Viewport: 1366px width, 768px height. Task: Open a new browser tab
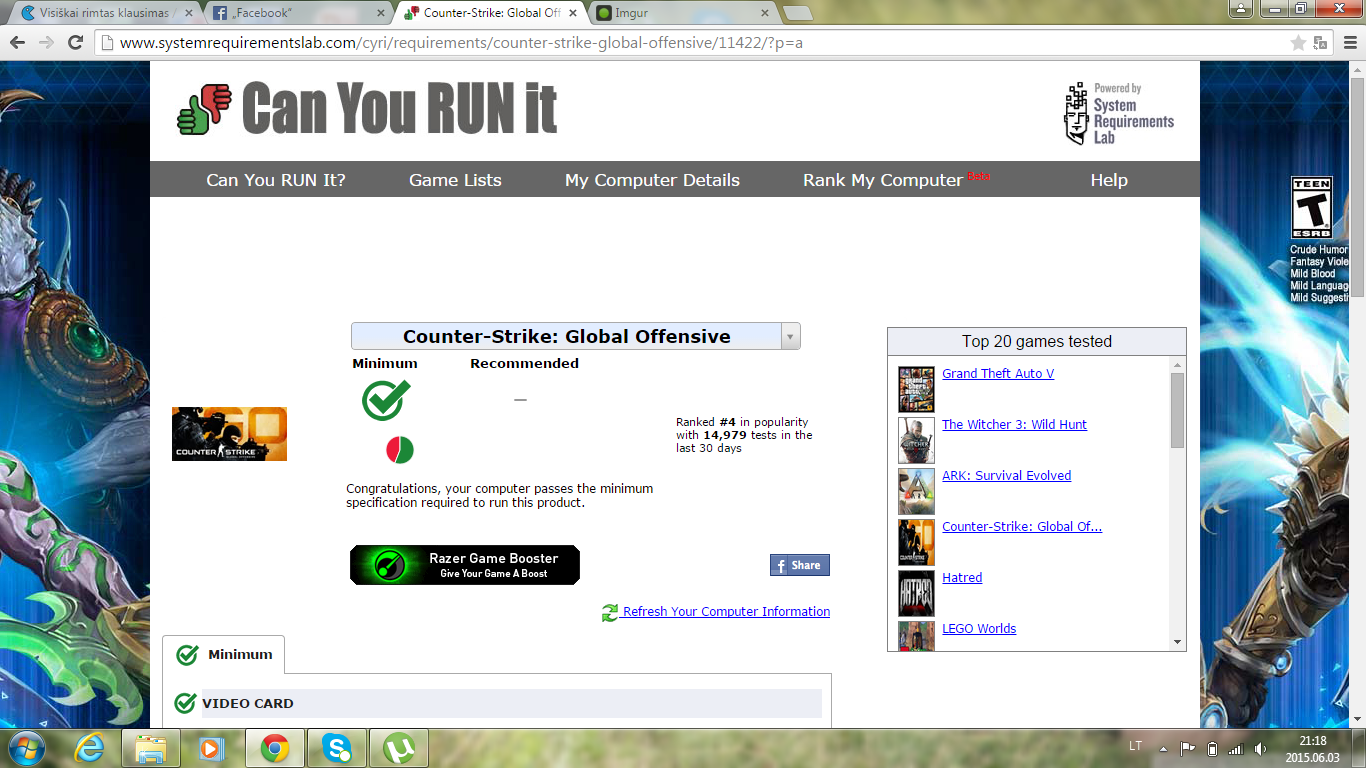[797, 13]
